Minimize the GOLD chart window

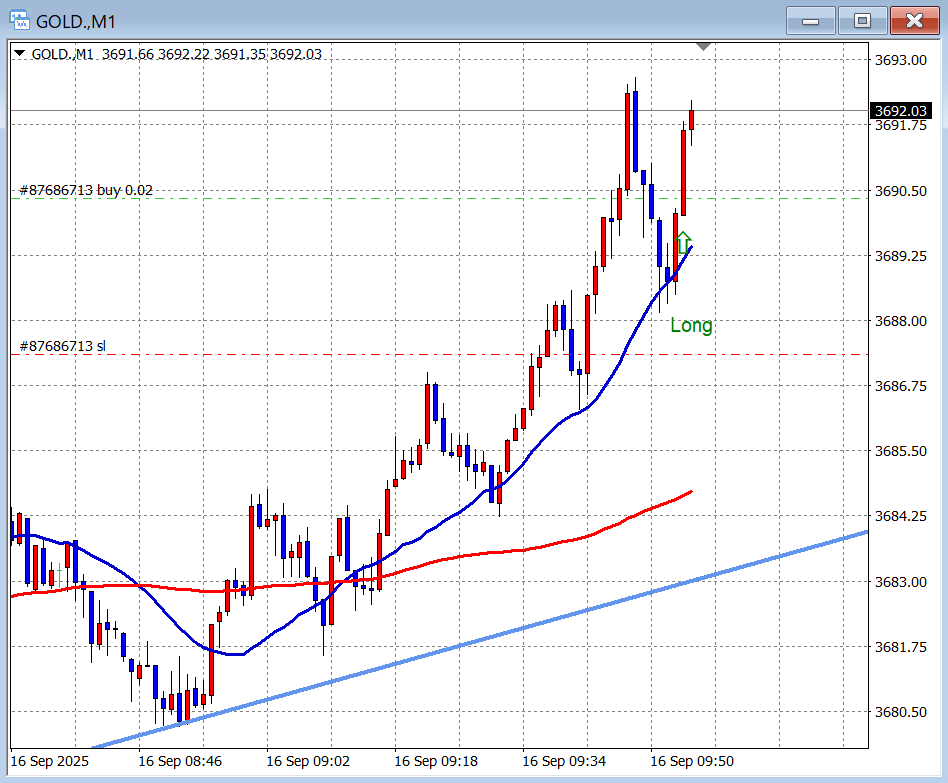pos(811,20)
